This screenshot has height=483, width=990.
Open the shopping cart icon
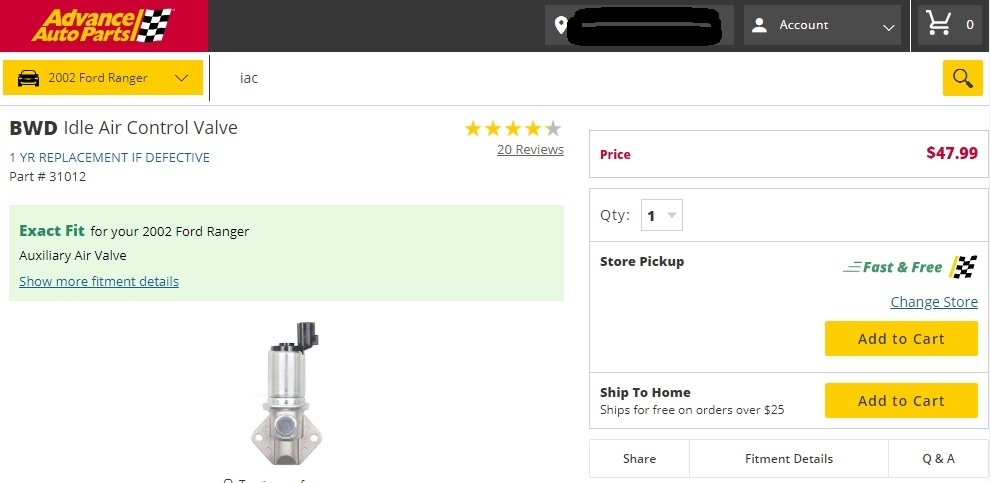pos(938,24)
